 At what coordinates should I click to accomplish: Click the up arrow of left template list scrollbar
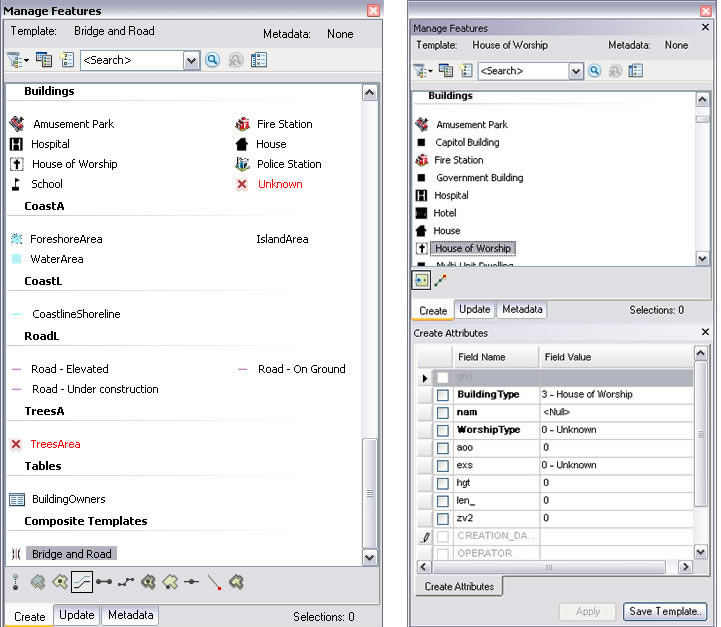(370, 93)
